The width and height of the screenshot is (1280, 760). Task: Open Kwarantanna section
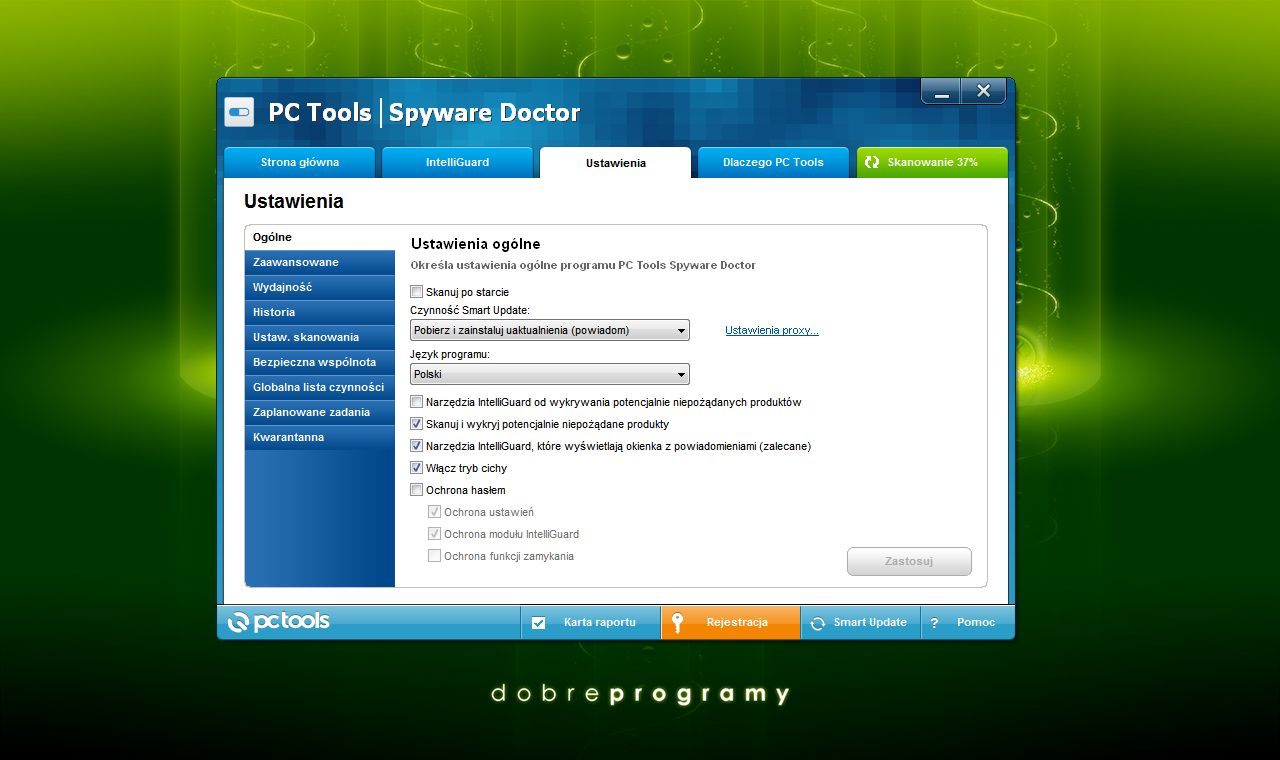tap(320, 437)
